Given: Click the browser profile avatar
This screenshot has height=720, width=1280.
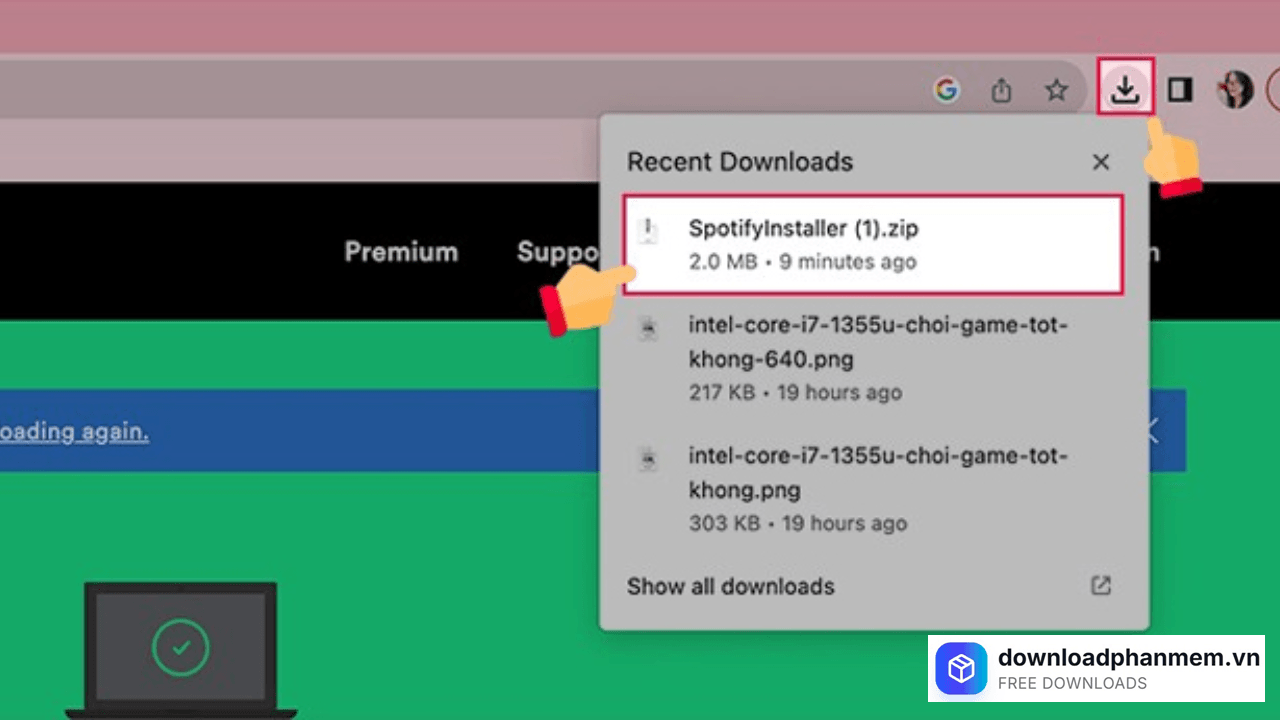Looking at the screenshot, I should point(1234,90).
